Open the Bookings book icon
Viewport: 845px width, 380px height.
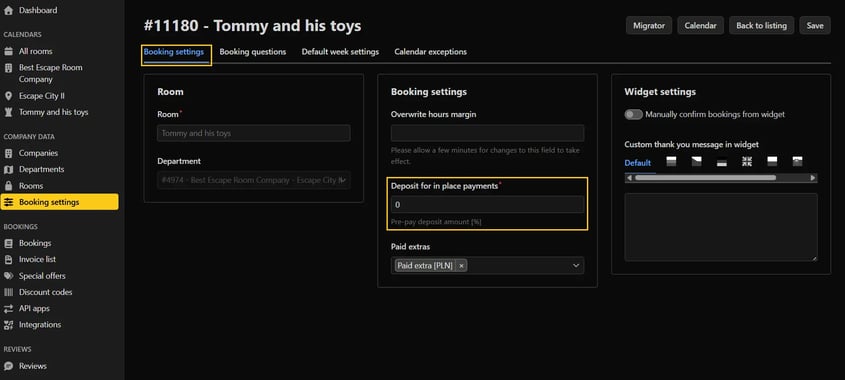tap(8, 243)
